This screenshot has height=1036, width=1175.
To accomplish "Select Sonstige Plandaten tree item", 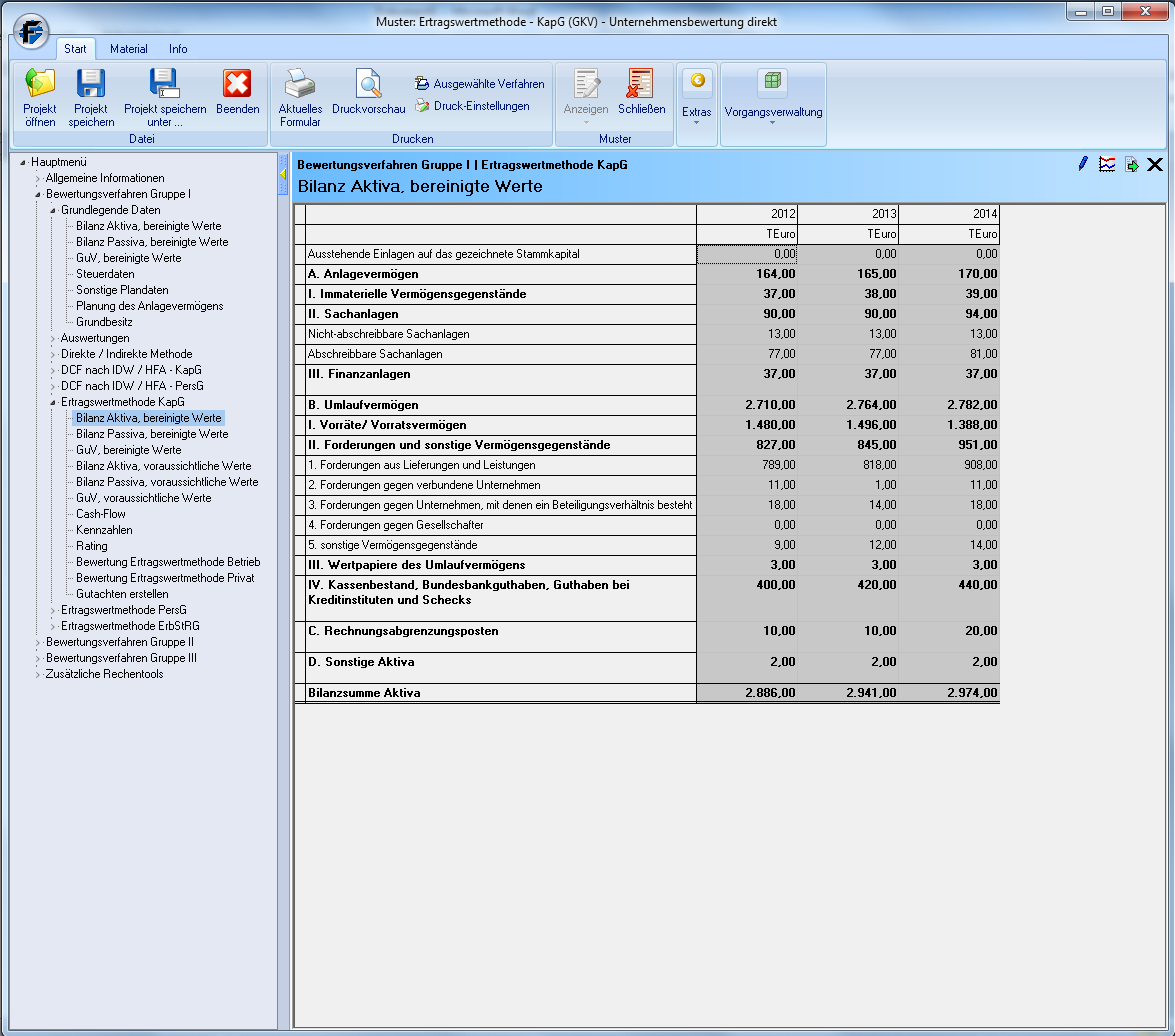I will point(122,290).
